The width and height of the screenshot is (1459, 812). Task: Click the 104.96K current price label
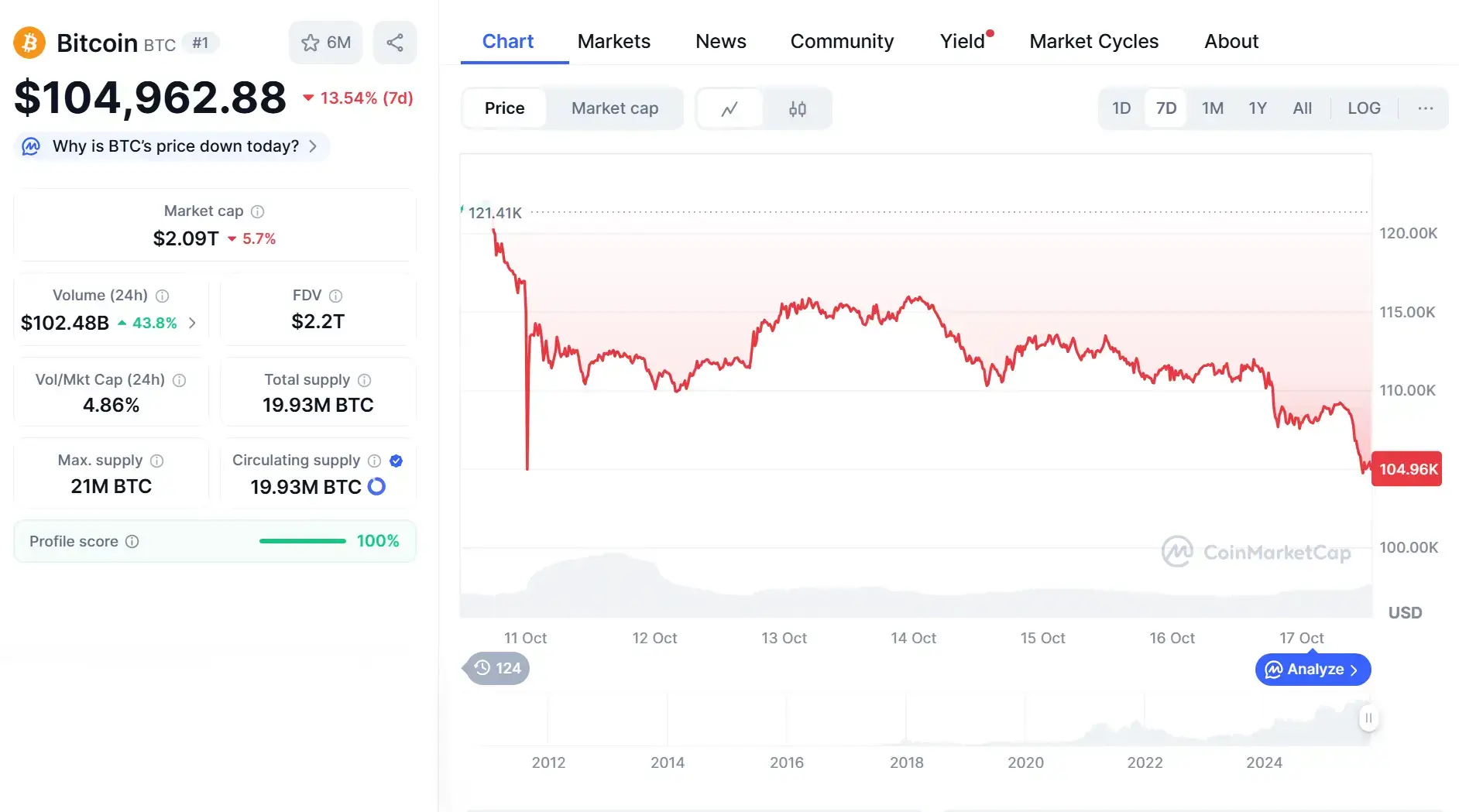coord(1406,469)
